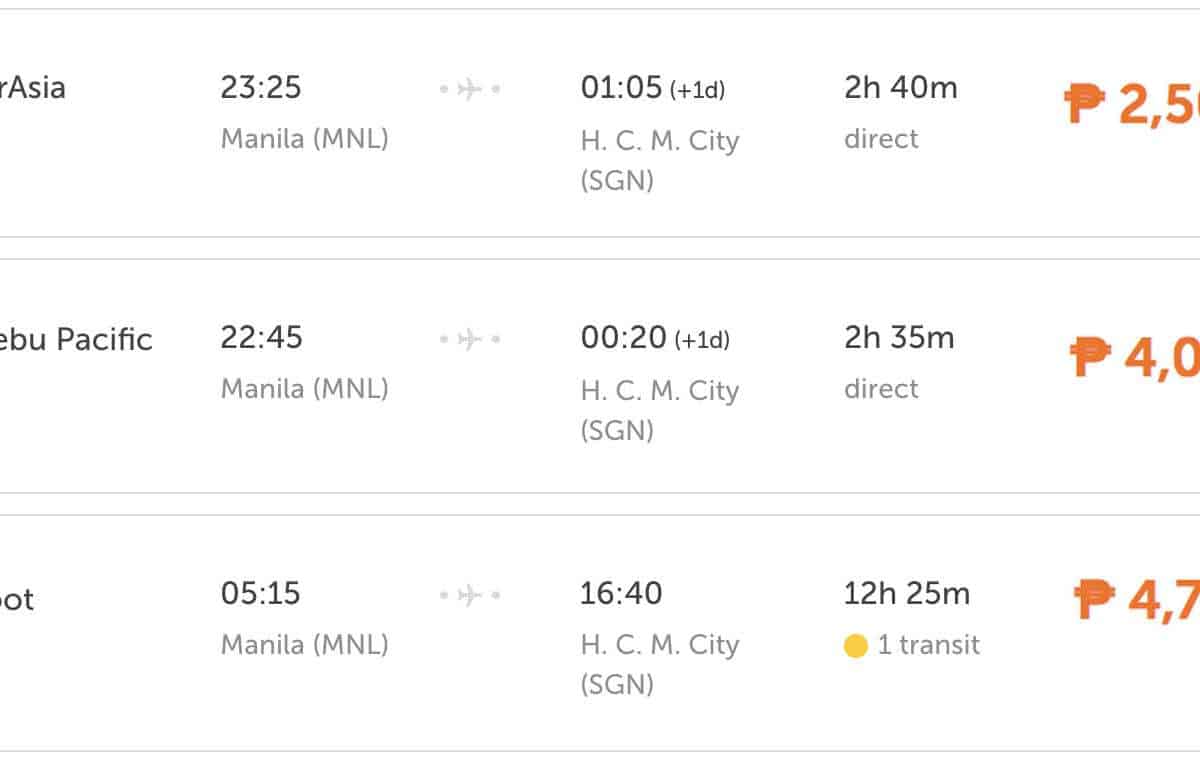1200x764 pixels.
Task: Click the peso sign on 4,7 price
Action: (x=1094, y=600)
